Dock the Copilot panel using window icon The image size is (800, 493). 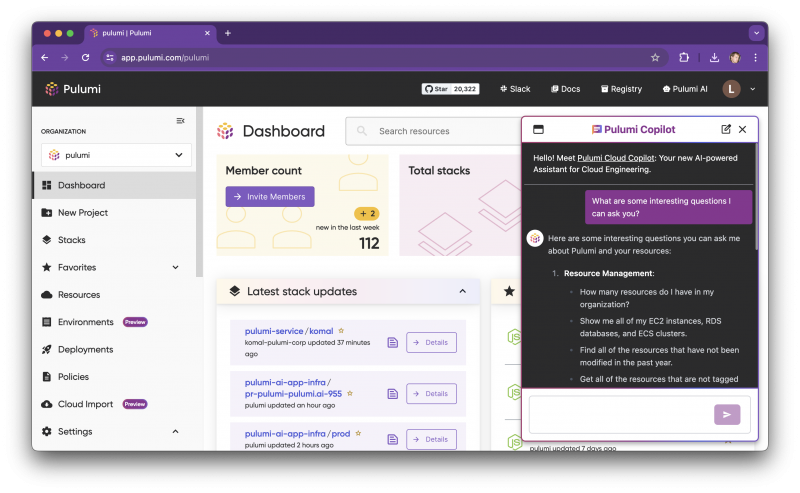(538, 130)
